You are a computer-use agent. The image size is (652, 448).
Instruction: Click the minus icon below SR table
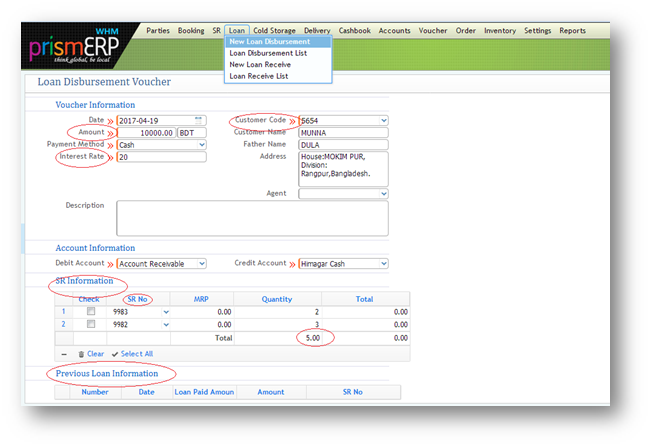click(65, 354)
